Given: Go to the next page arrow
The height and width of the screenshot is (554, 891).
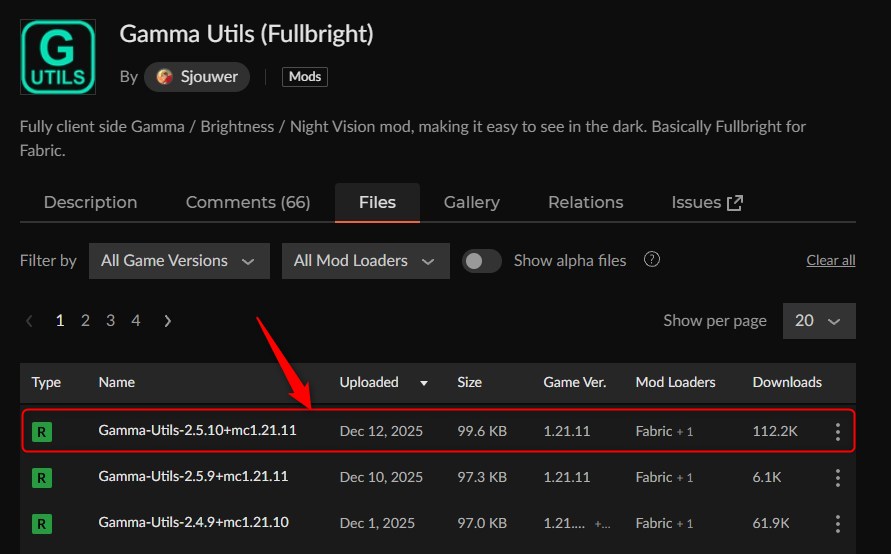Looking at the screenshot, I should pos(167,321).
